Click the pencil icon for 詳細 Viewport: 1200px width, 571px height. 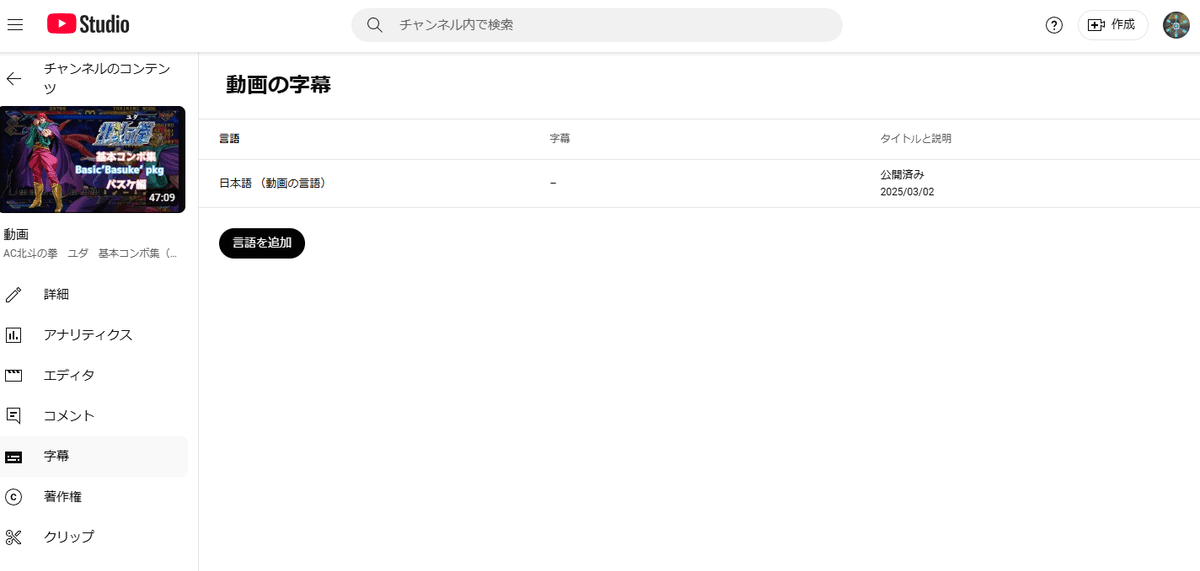tap(14, 295)
